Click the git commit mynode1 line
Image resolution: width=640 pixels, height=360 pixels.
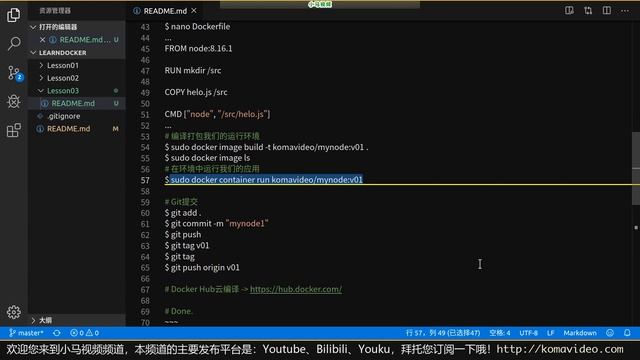click(216, 224)
